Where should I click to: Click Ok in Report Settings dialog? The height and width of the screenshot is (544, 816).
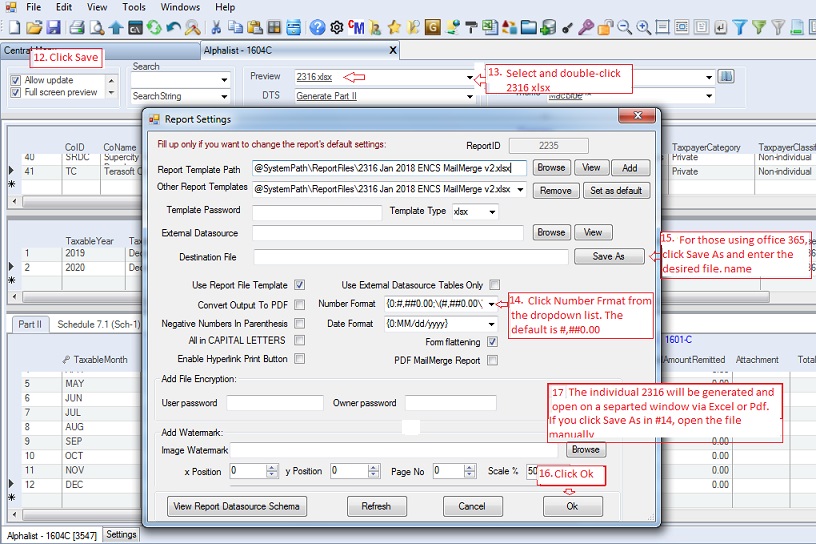pyautogui.click(x=572, y=506)
